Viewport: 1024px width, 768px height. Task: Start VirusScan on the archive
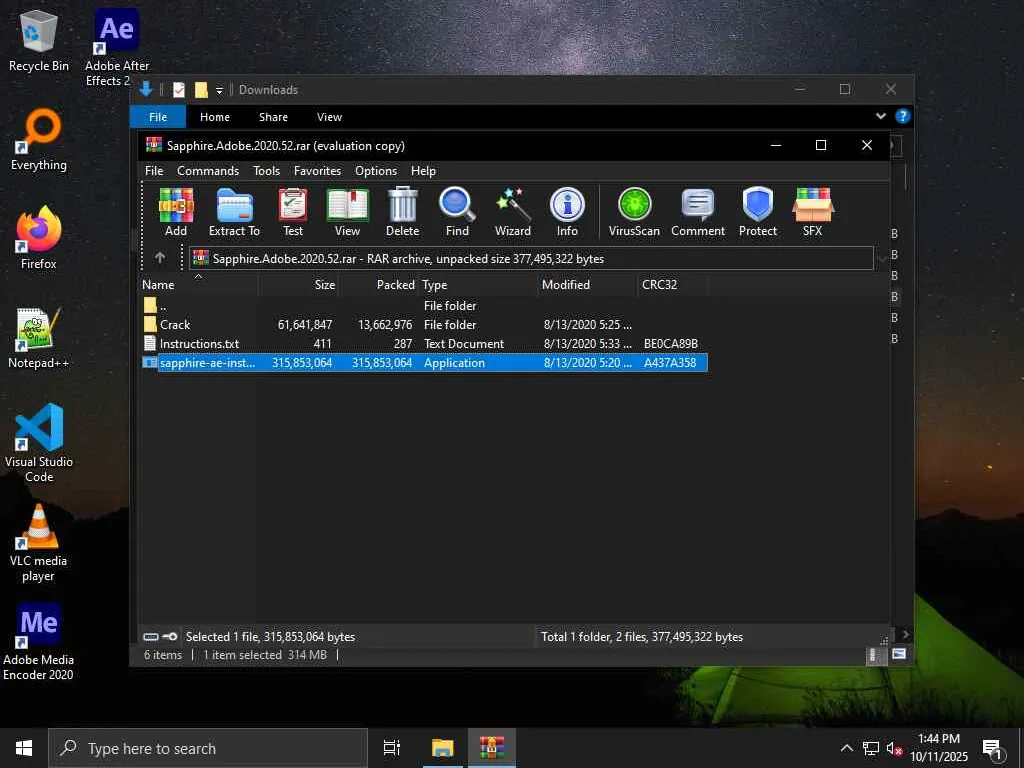(x=634, y=212)
